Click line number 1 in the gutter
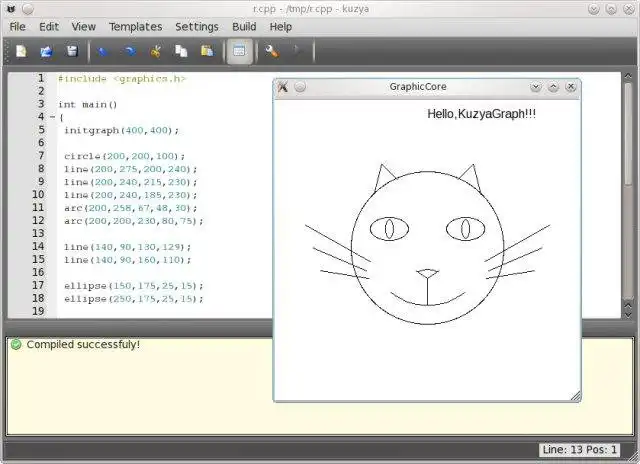The image size is (640, 464). (41, 78)
